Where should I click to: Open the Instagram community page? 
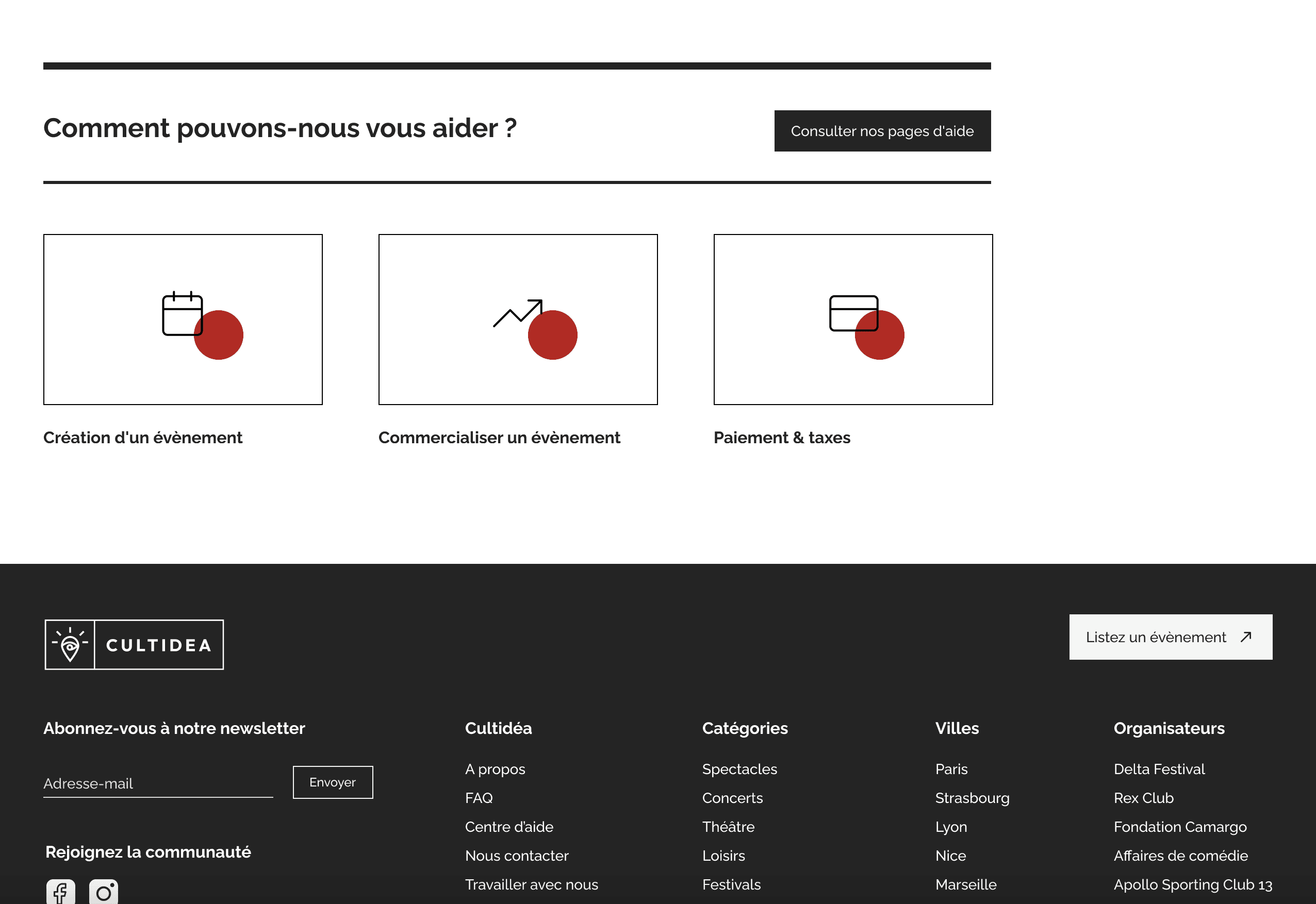(104, 892)
